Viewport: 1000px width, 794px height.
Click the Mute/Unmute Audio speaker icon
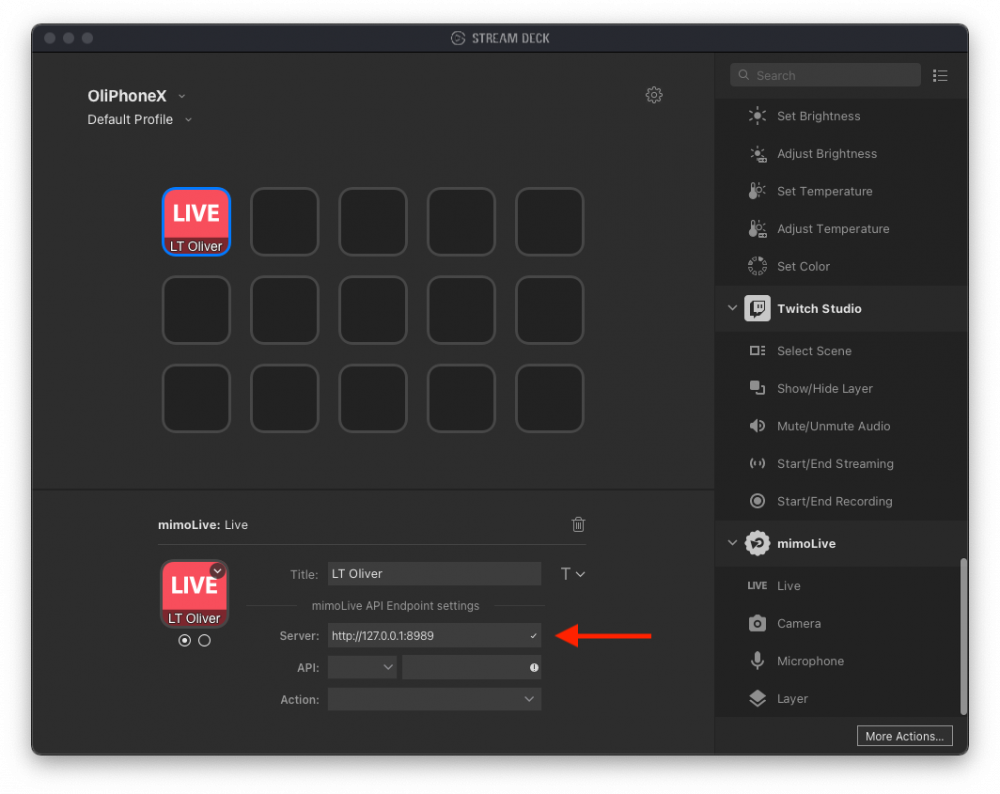click(x=757, y=426)
